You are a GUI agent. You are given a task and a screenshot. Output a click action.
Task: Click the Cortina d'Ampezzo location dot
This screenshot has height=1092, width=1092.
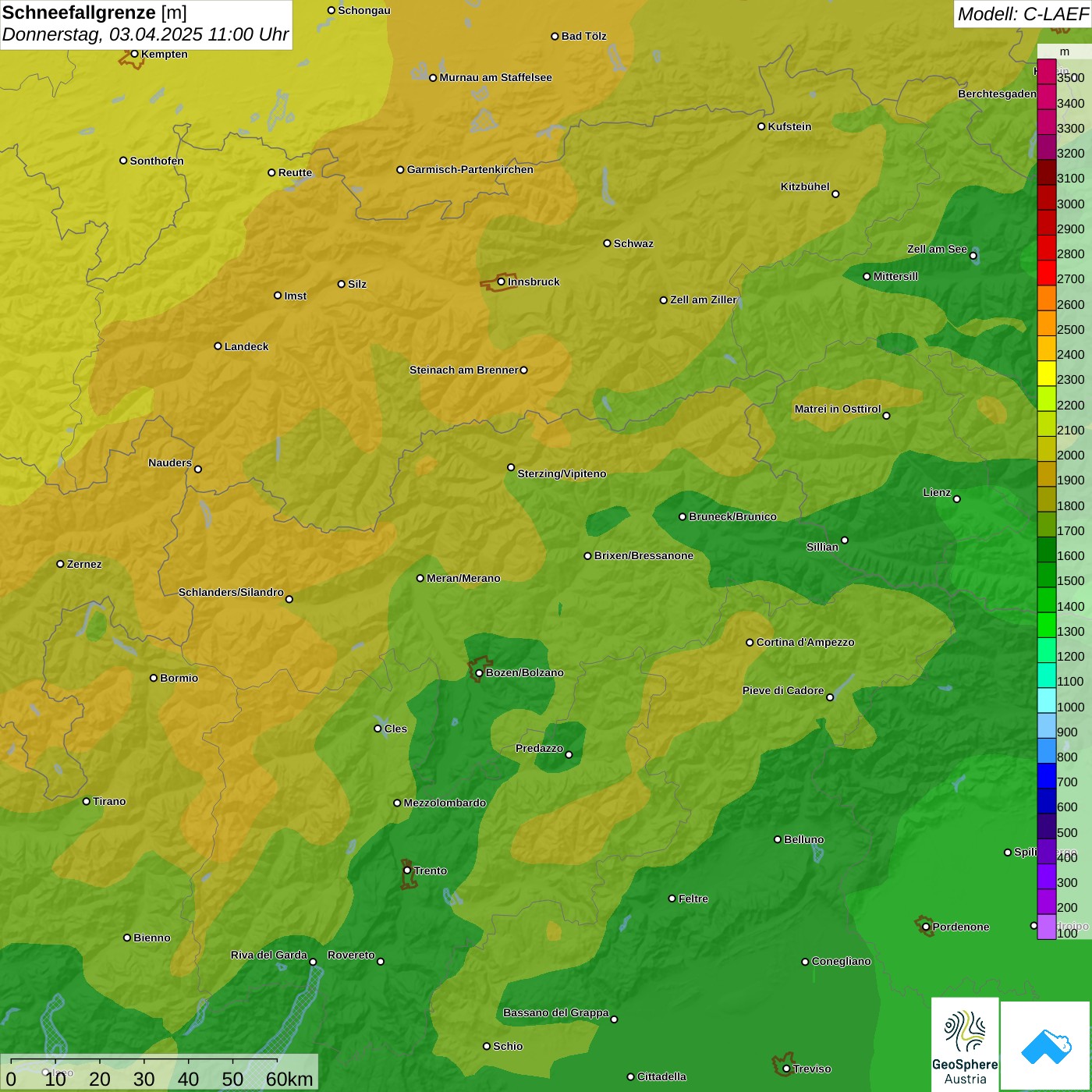(x=750, y=643)
